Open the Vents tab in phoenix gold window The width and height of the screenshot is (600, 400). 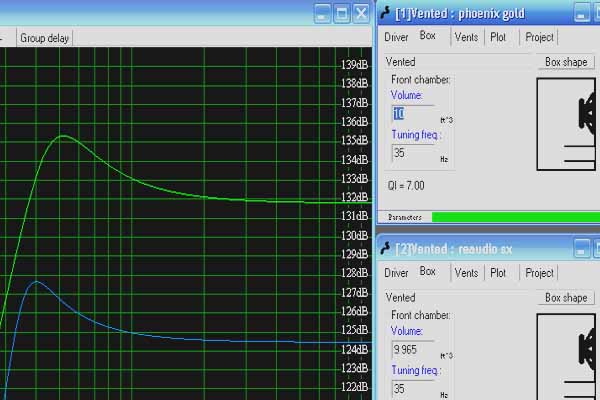point(466,37)
